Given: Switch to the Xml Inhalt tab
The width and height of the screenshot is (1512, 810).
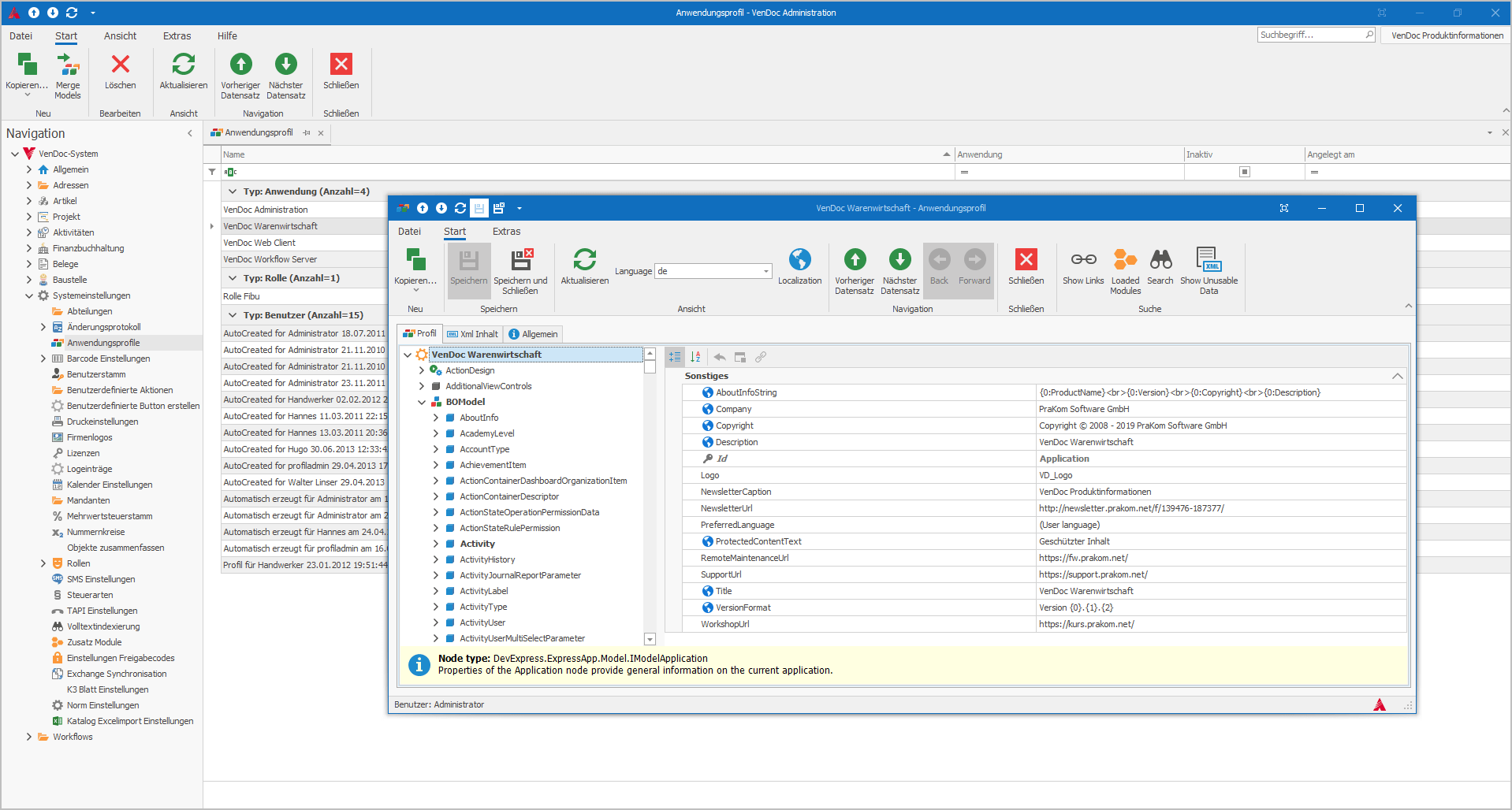Looking at the screenshot, I should click(473, 334).
